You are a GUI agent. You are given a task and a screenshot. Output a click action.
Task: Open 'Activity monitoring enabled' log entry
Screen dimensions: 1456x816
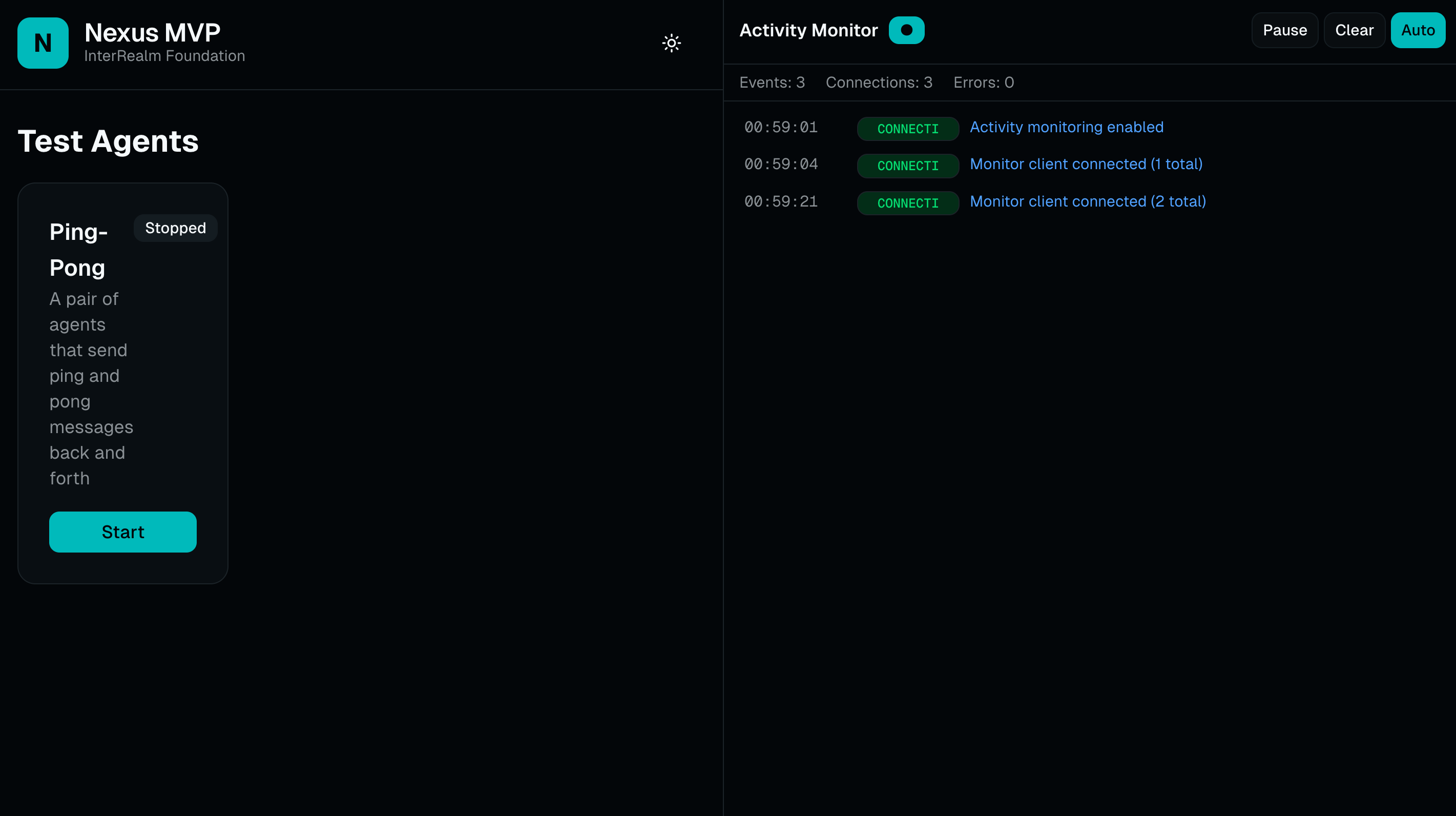(x=1067, y=127)
